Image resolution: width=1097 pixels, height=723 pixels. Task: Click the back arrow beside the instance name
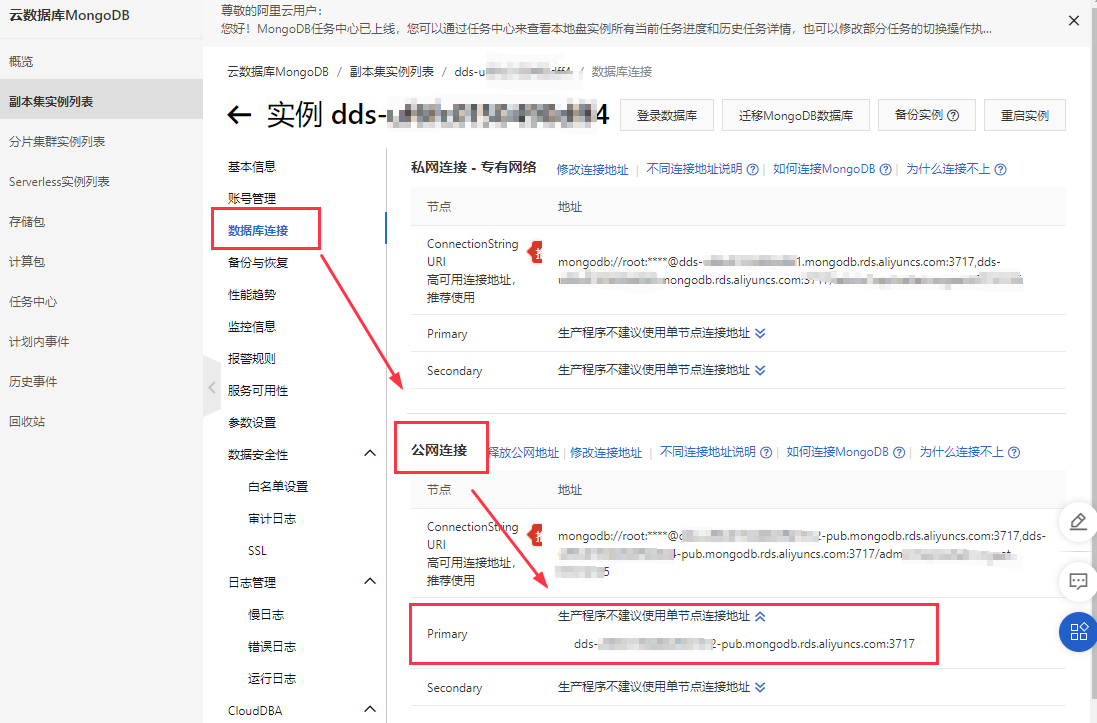pos(238,114)
